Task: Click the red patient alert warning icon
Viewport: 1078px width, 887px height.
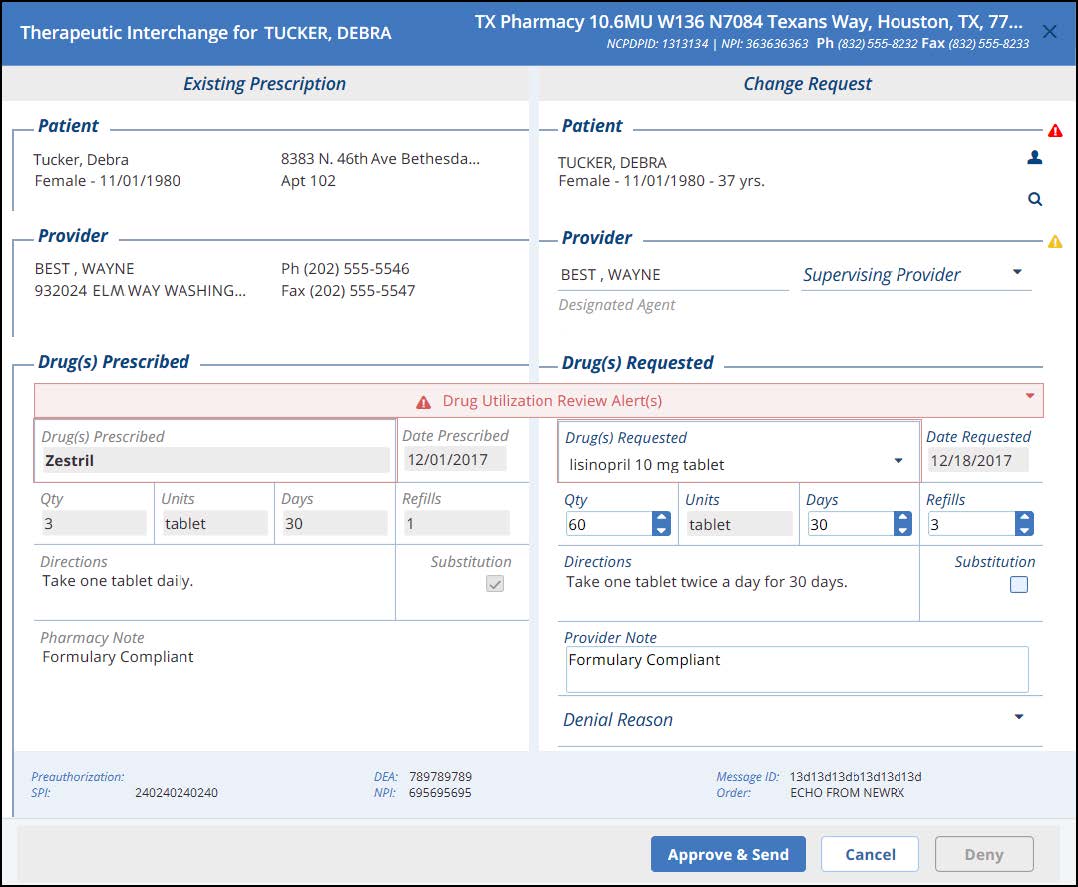Action: pyautogui.click(x=1055, y=131)
